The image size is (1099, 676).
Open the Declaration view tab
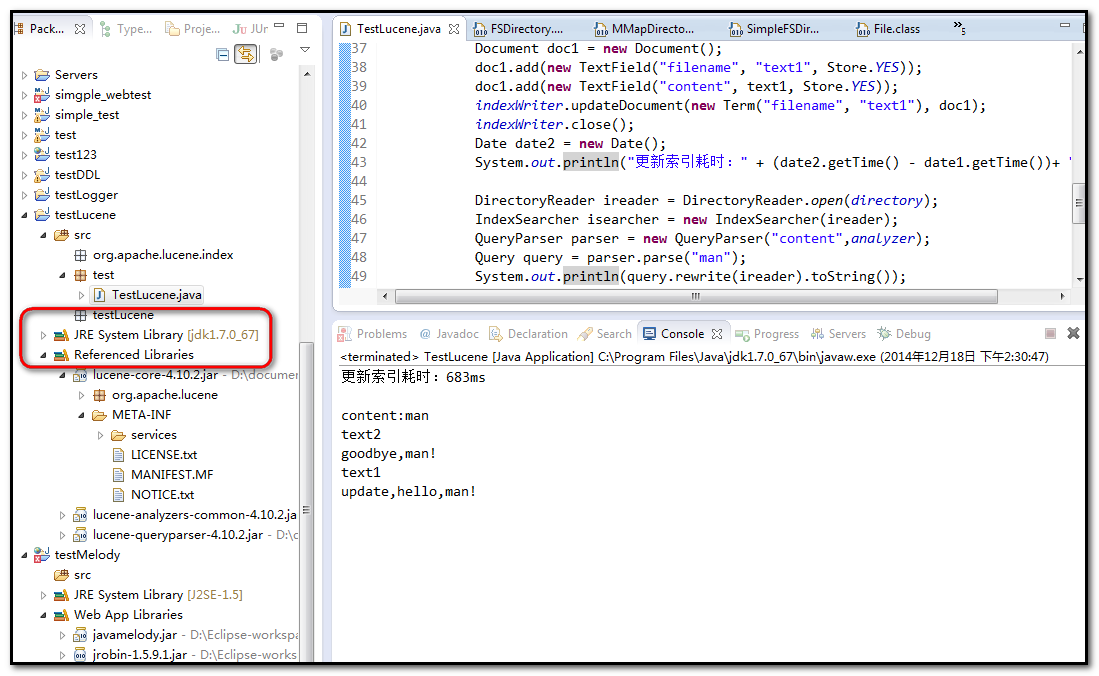click(528, 334)
